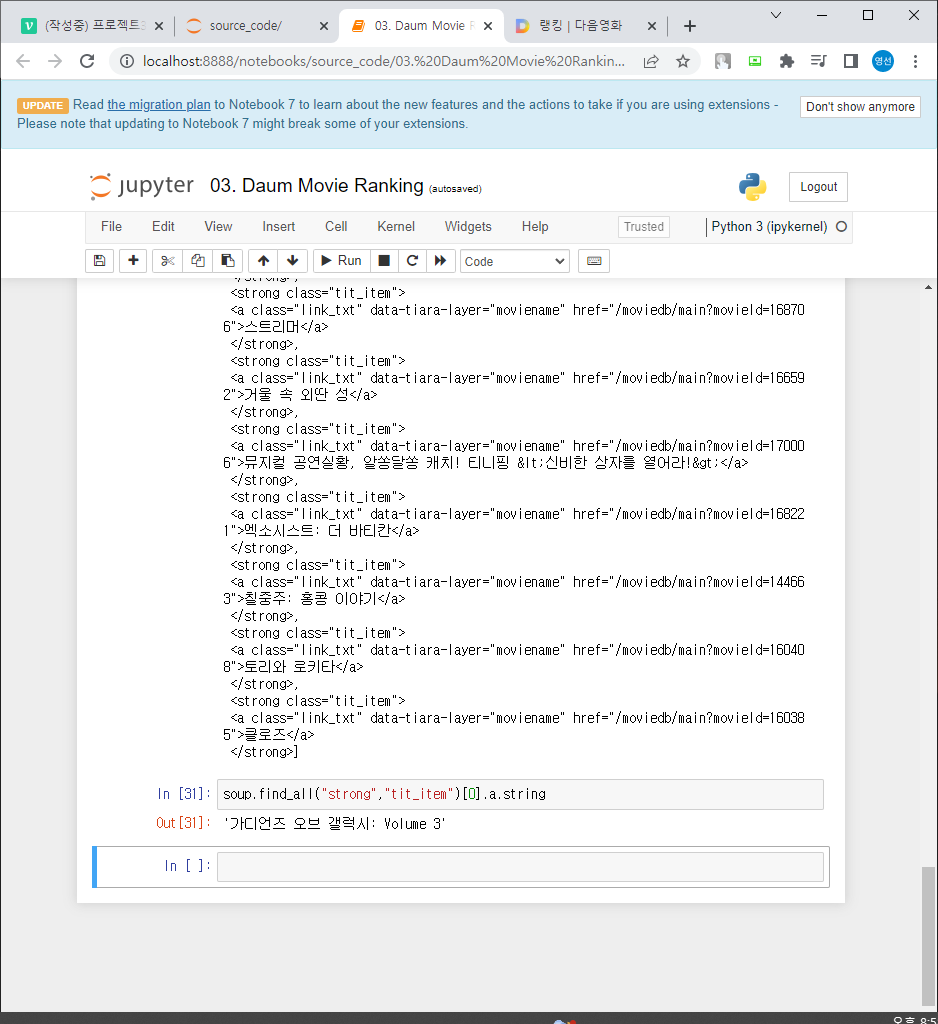Click the green extension icon
Image resolution: width=938 pixels, height=1024 pixels.
755,61
